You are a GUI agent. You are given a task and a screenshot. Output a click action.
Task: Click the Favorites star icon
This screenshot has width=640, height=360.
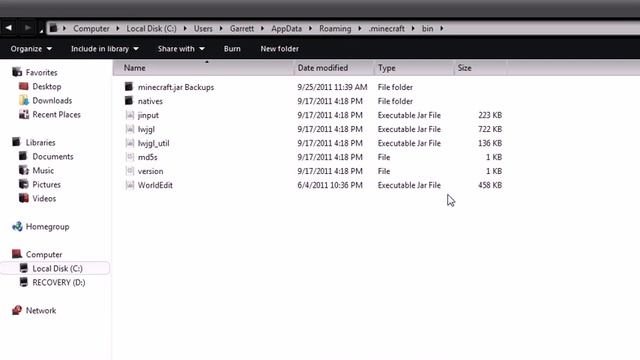(17, 72)
